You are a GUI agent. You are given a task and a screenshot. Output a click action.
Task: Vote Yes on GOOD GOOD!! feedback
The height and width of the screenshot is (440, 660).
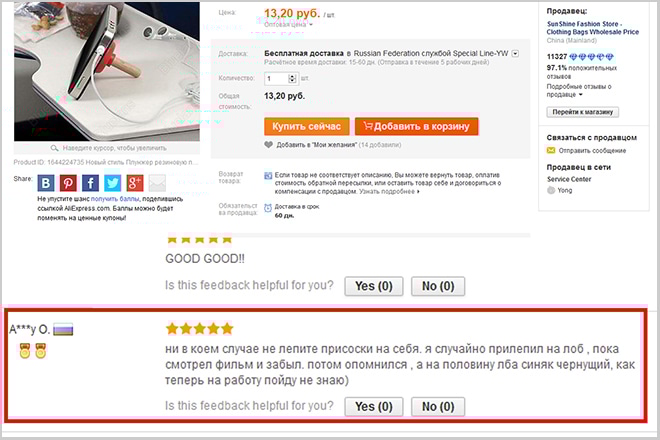point(374,286)
